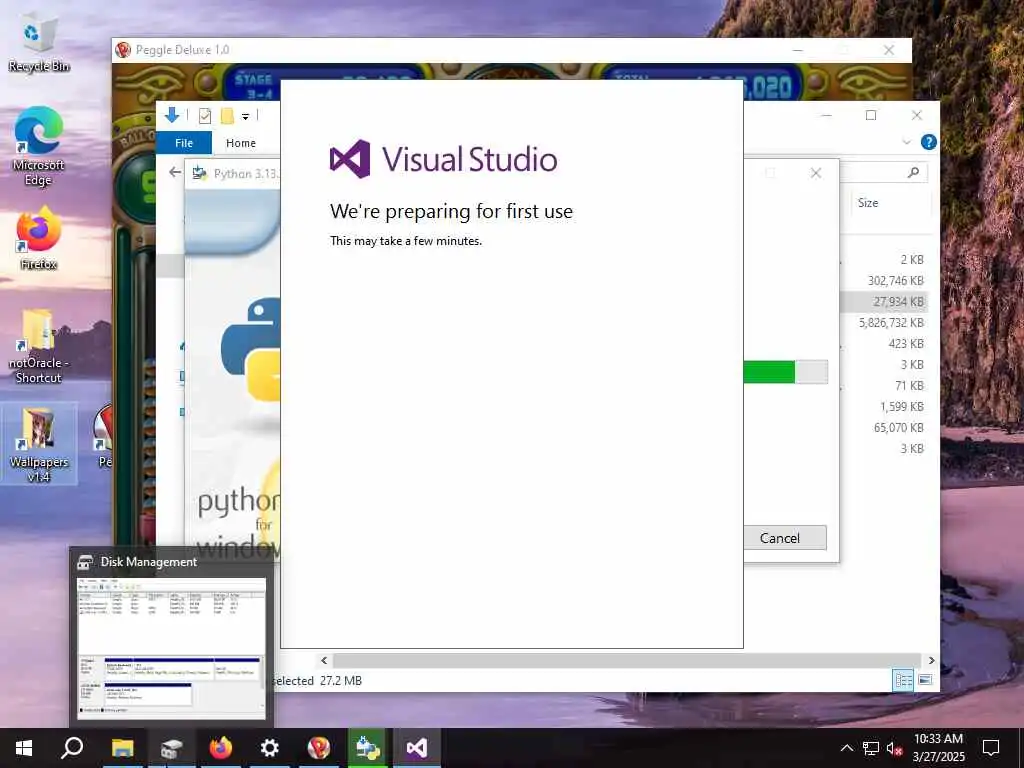Expand the File Explorer ribbon chevron

(906, 142)
